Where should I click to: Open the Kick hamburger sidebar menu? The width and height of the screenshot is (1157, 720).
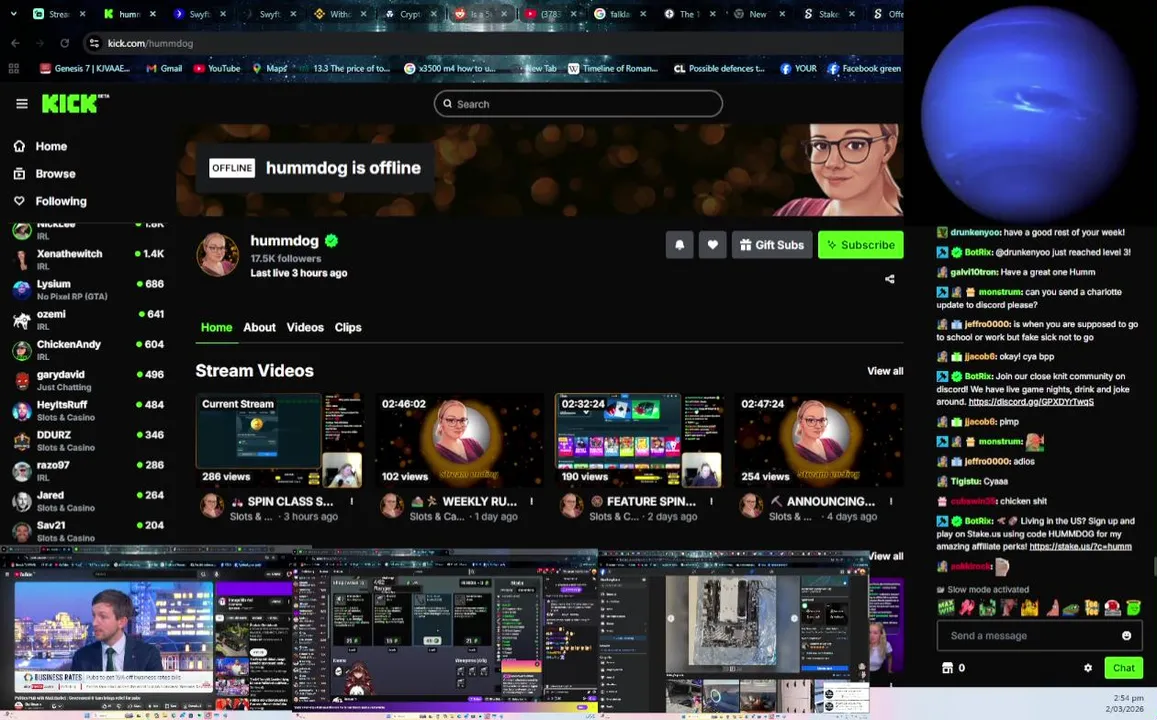tap(21, 104)
